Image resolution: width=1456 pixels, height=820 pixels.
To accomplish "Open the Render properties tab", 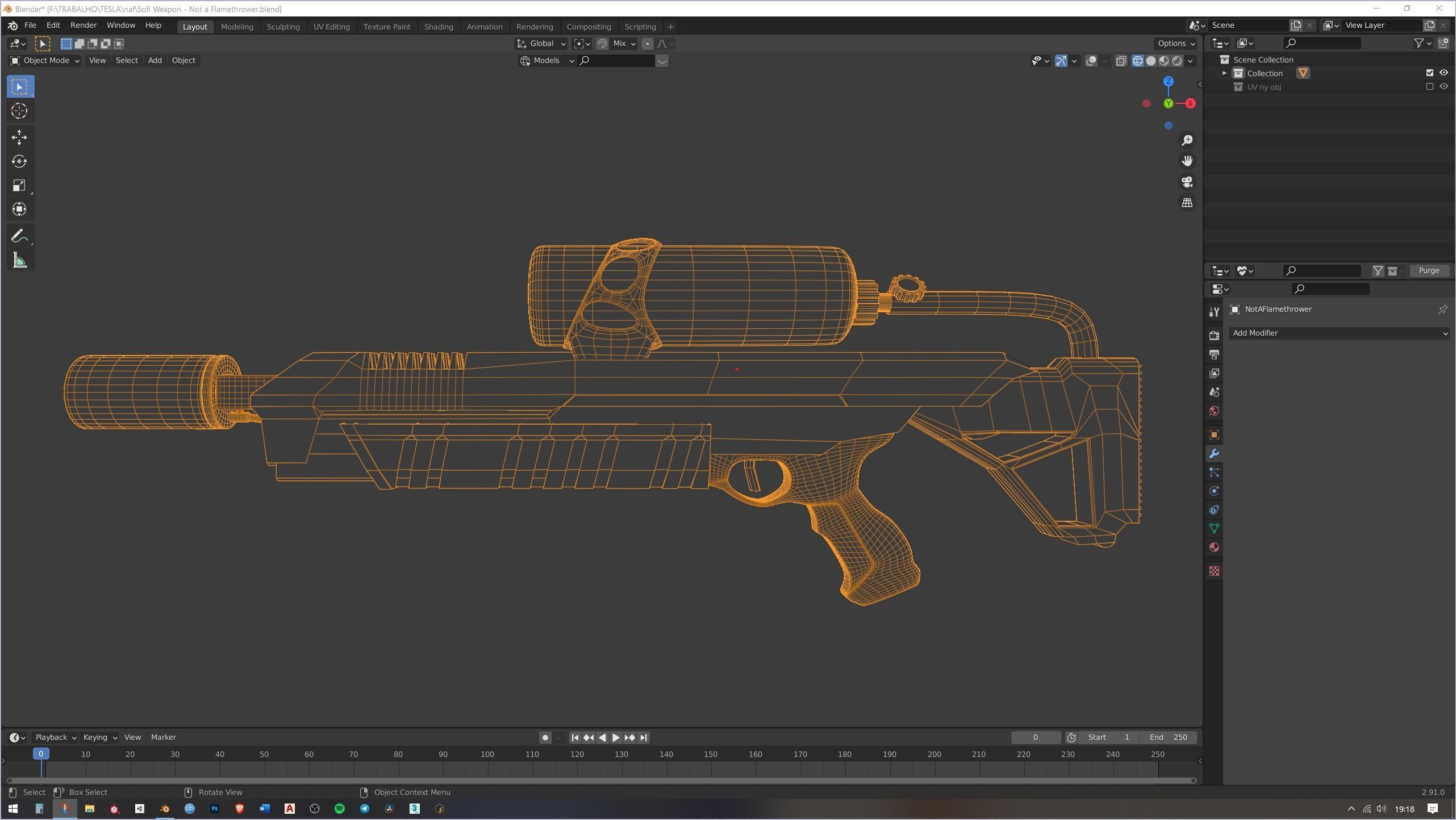I will [x=1214, y=336].
